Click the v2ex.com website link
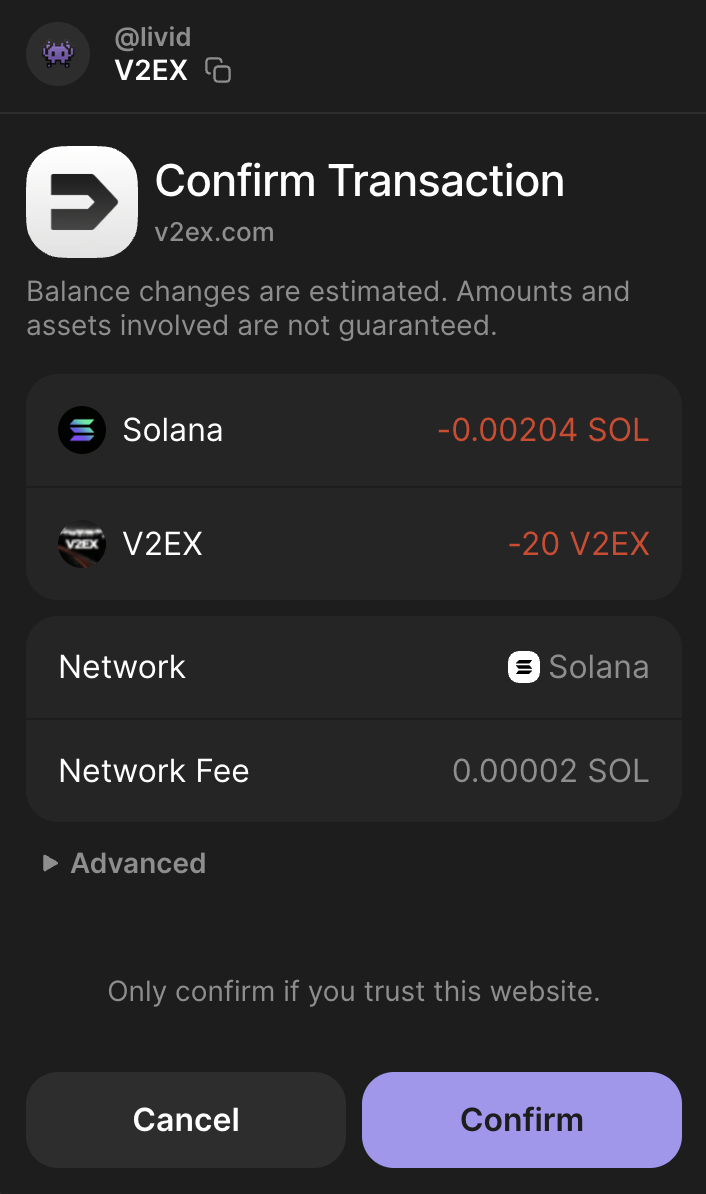Image resolution: width=706 pixels, height=1194 pixels. [x=214, y=232]
